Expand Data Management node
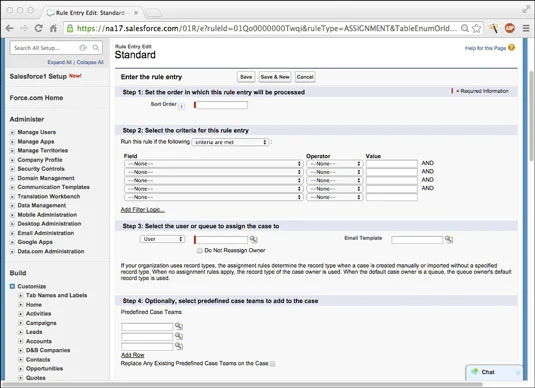 12,205
